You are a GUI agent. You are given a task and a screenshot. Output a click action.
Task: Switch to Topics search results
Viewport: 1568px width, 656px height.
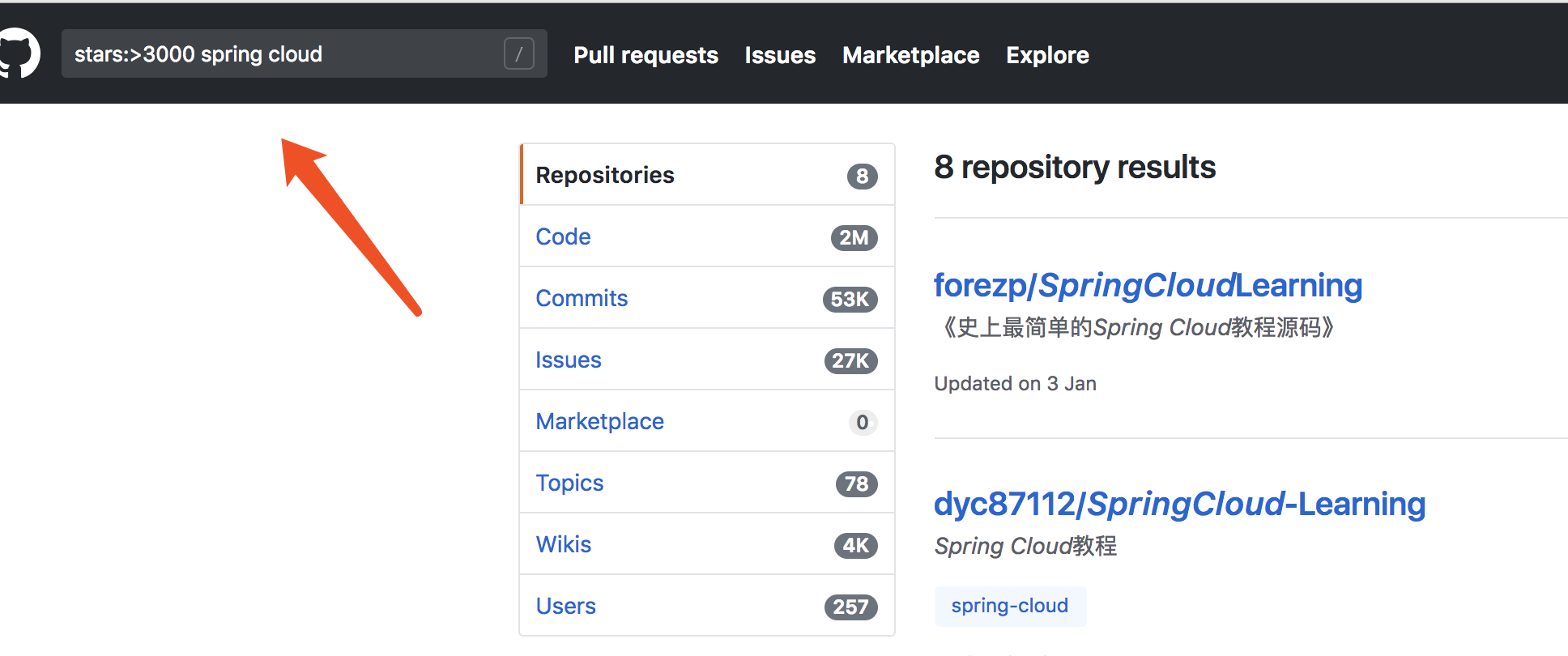[x=569, y=483]
